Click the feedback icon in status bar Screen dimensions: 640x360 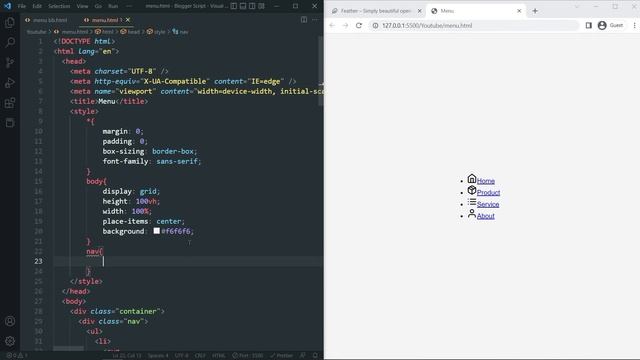pos(303,356)
